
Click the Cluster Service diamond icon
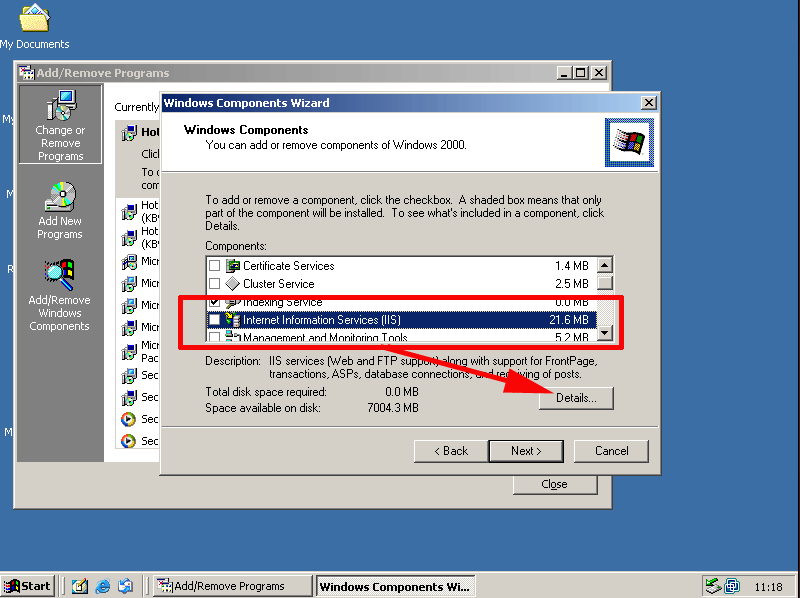click(x=233, y=284)
